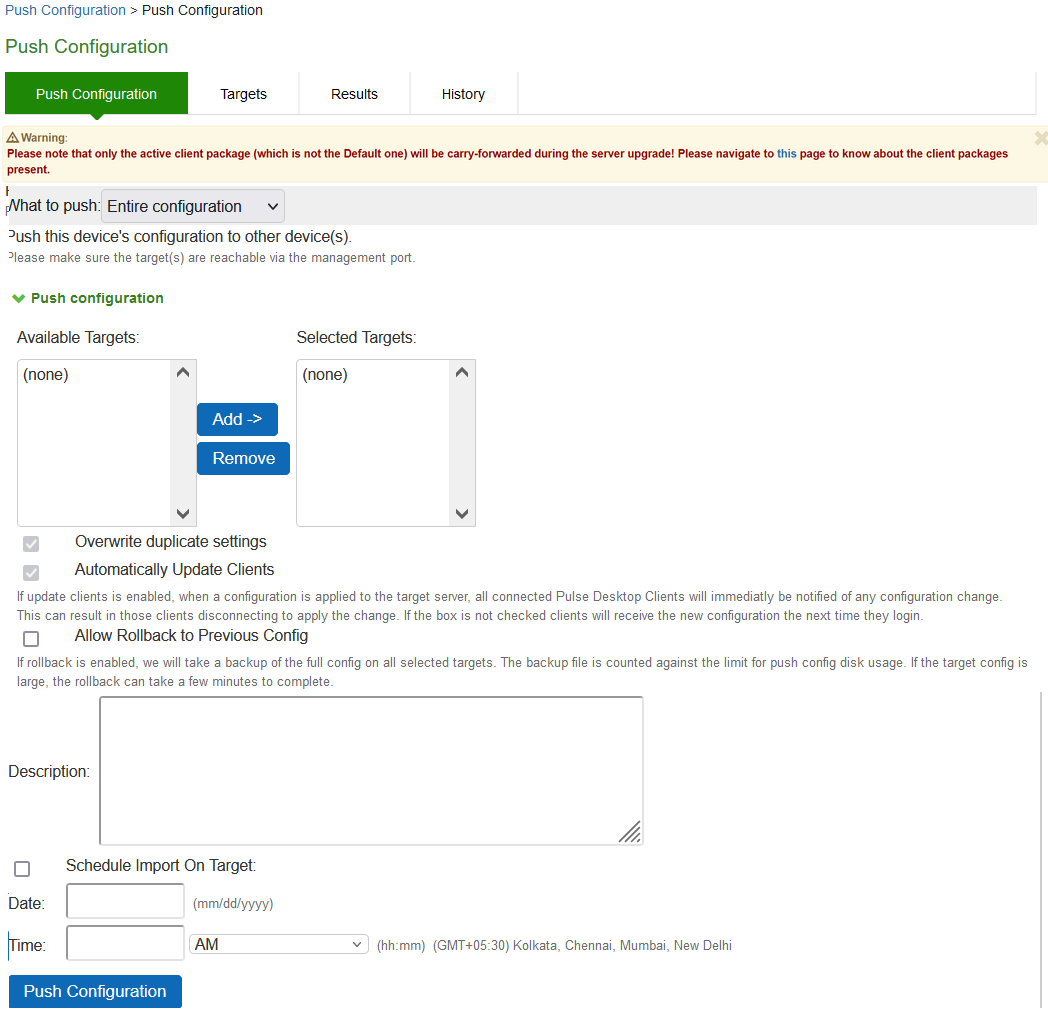
Task: Click the Allow Rollback to Previous Config label
Action: (191, 636)
